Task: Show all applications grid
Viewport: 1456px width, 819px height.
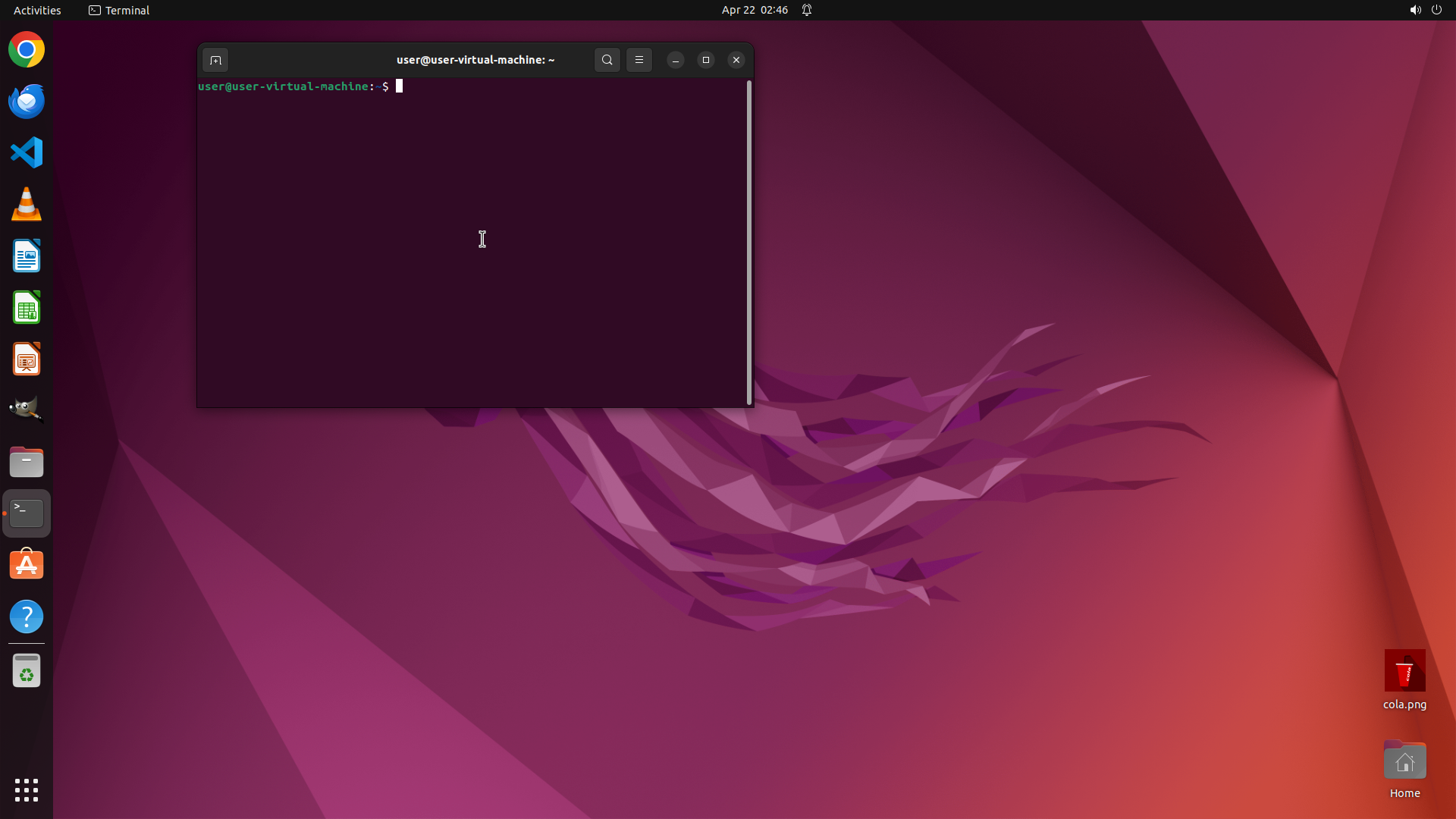Action: point(27,789)
